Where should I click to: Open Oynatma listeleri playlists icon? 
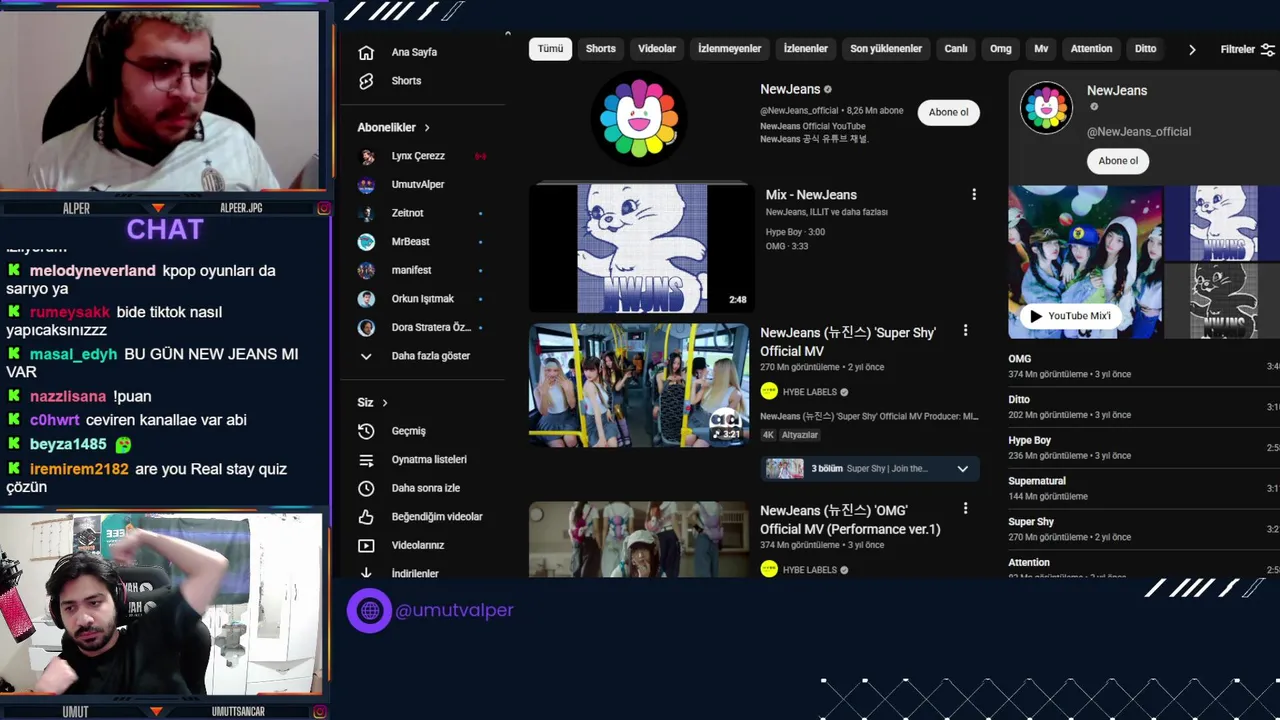pyautogui.click(x=366, y=460)
